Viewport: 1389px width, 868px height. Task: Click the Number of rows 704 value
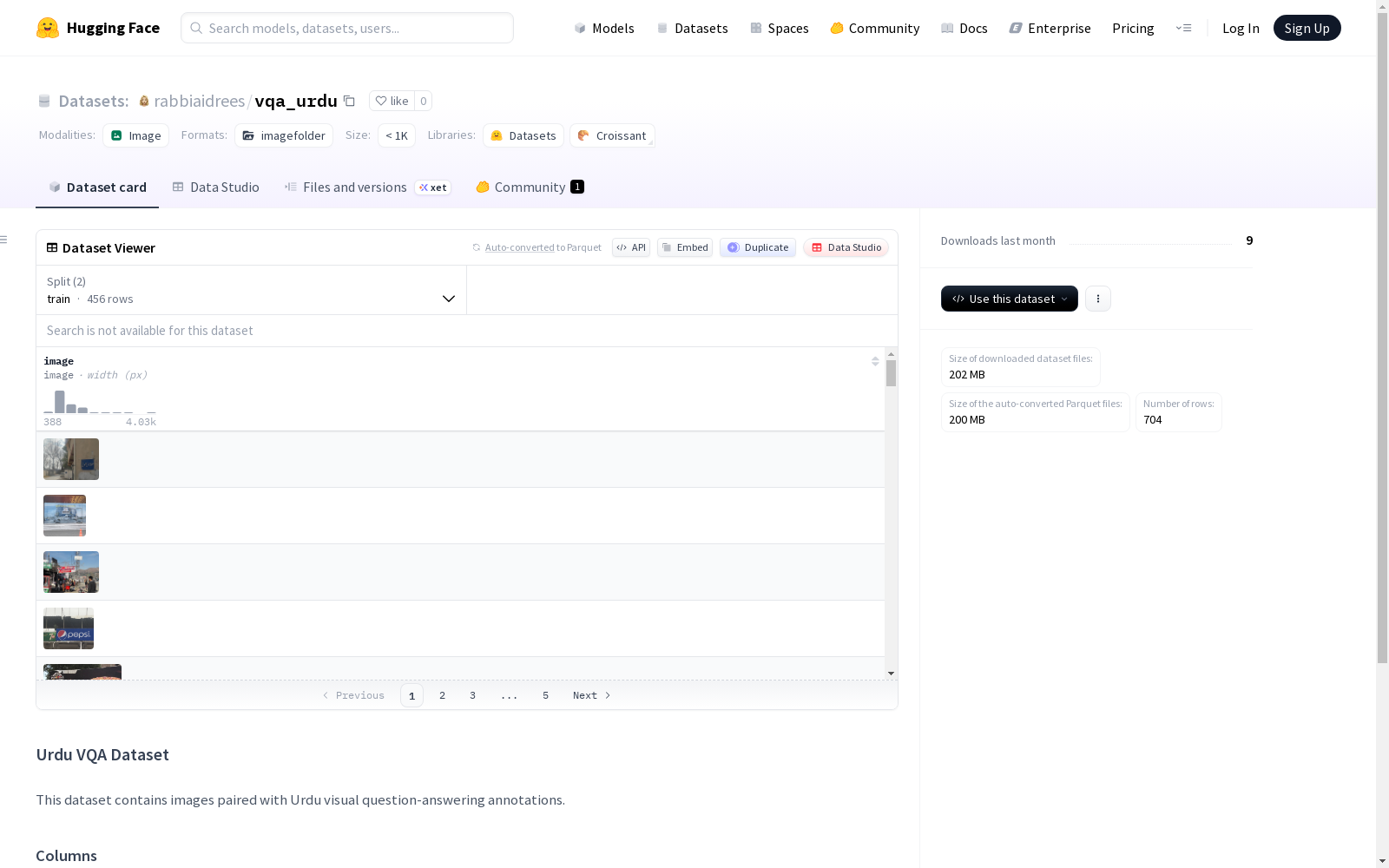coord(1153,420)
